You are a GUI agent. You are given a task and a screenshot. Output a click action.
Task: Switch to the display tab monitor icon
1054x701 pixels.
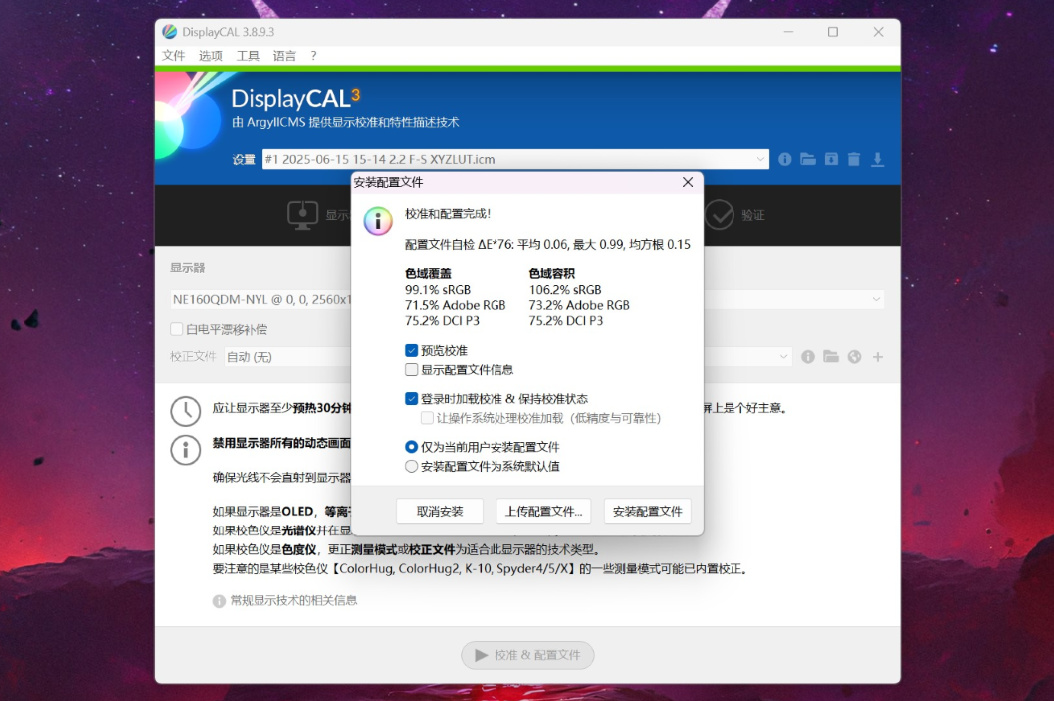pyautogui.click(x=302, y=215)
